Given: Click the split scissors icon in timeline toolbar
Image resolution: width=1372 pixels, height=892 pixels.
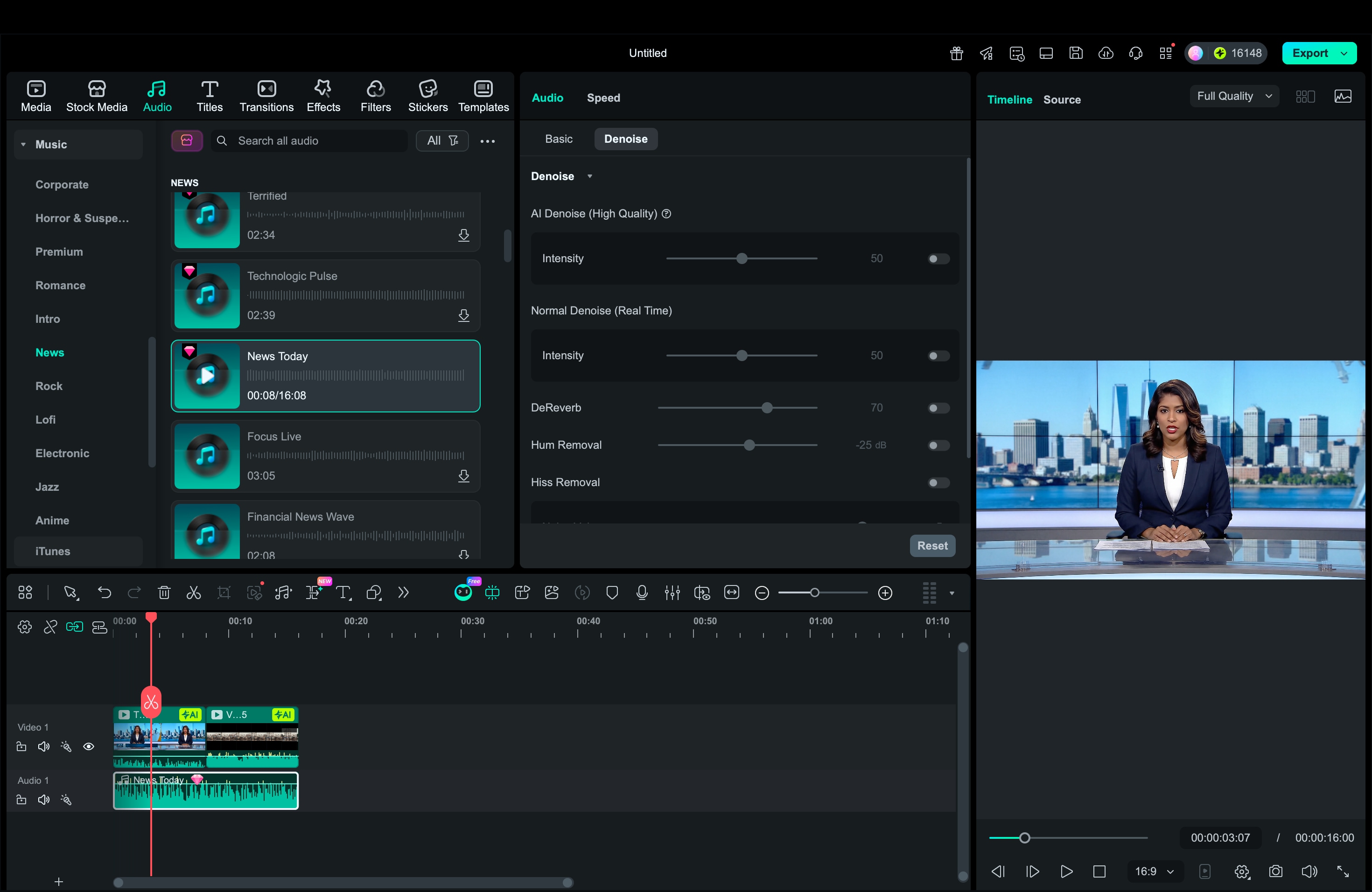Looking at the screenshot, I should 194,592.
